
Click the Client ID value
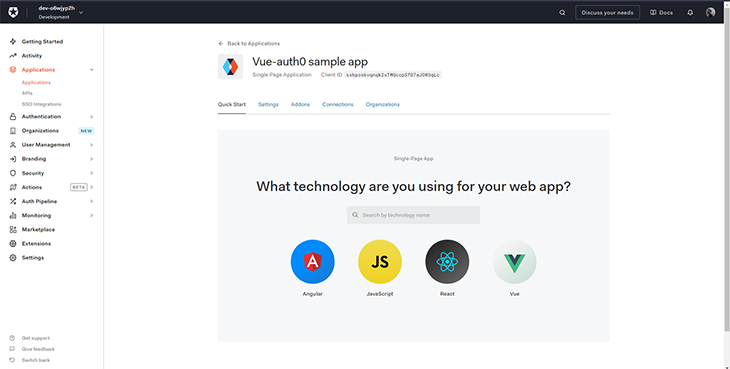tap(392, 74)
